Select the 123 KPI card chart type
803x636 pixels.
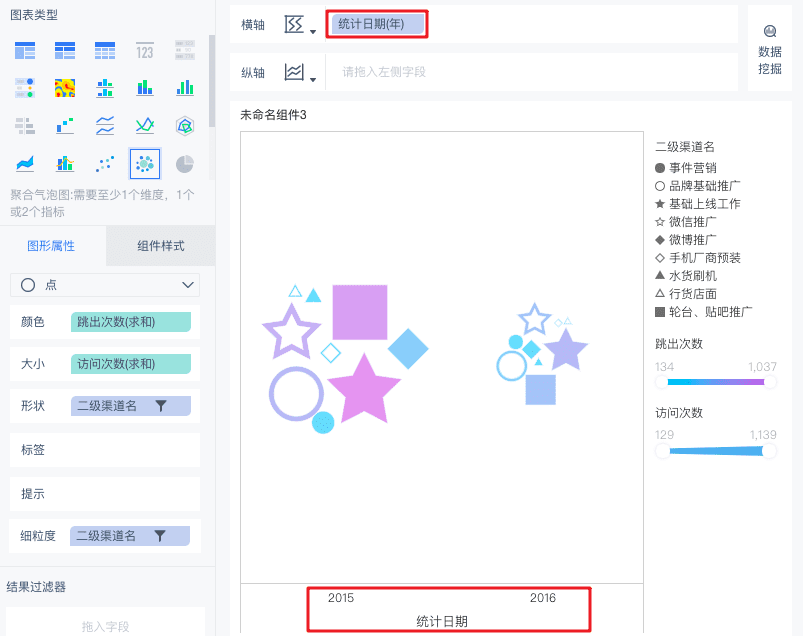point(145,51)
